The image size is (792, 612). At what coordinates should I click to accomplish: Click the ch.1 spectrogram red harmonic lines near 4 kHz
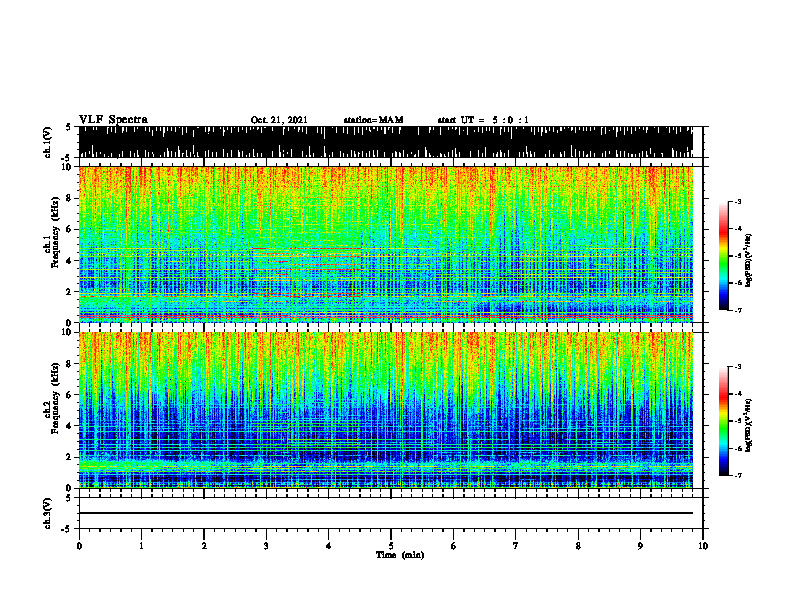pyautogui.click(x=307, y=259)
